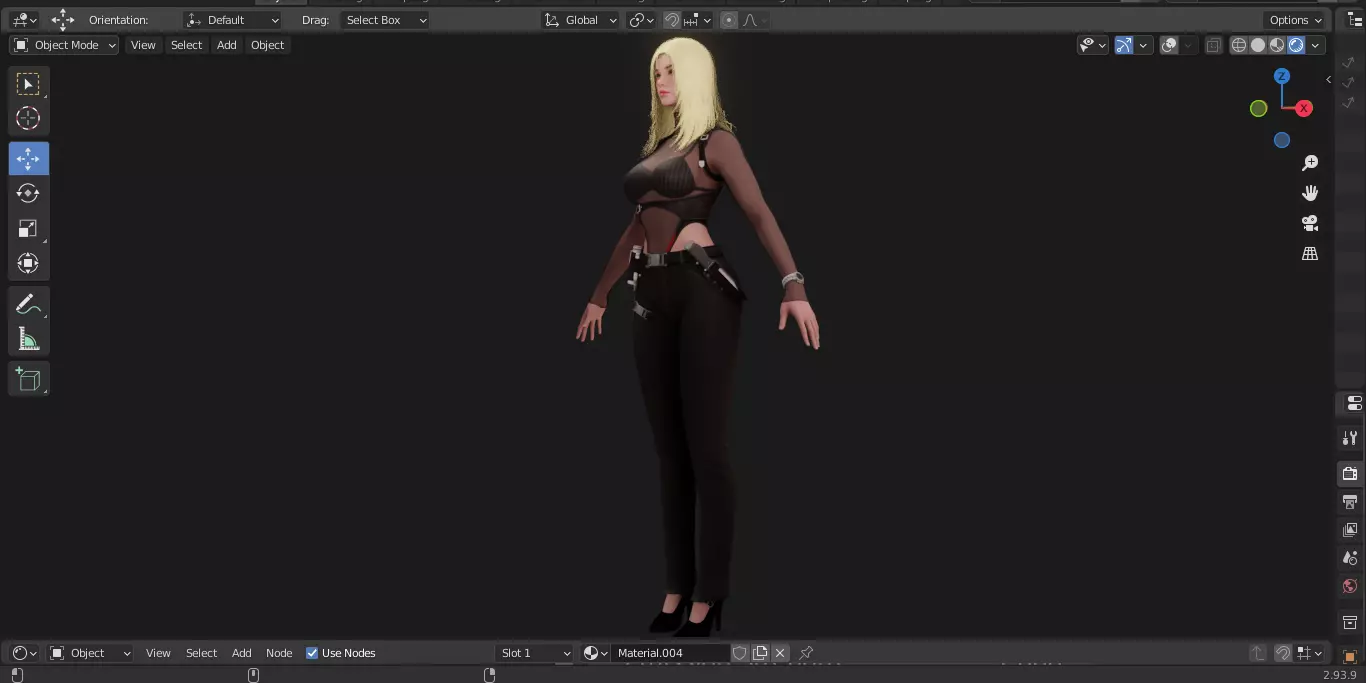Activate the Cursor tool
The width and height of the screenshot is (1366, 683).
[x=28, y=118]
